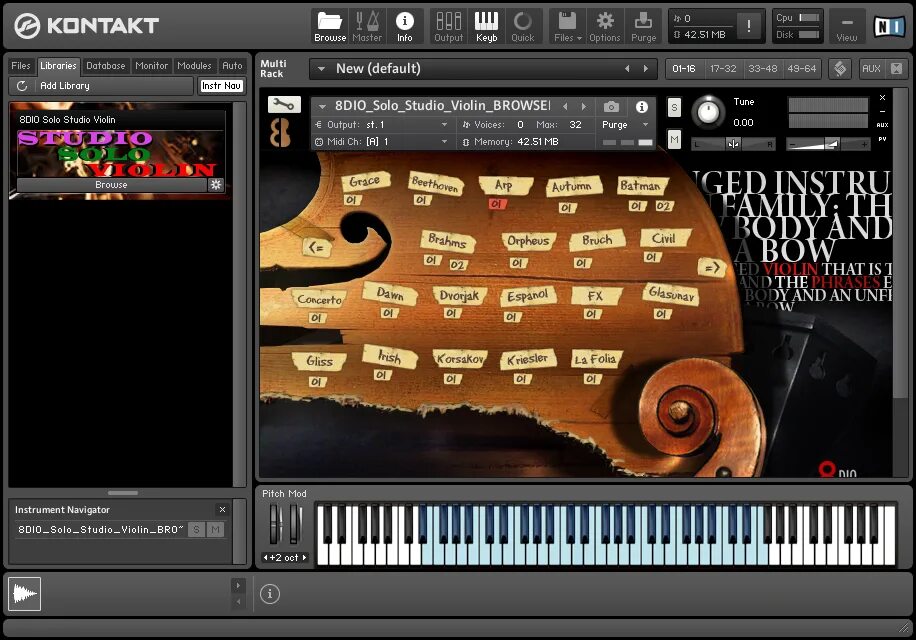Minimize rack headers icon beside AUX
916x640 pixels.
coord(897,69)
